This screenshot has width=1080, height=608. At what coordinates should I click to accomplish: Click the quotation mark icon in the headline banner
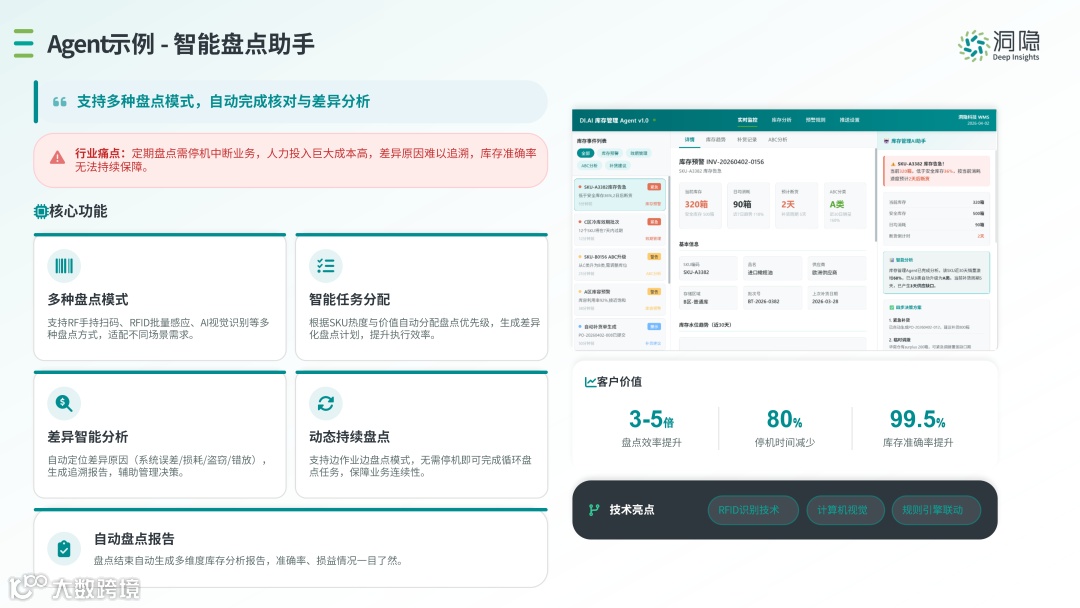coord(60,102)
